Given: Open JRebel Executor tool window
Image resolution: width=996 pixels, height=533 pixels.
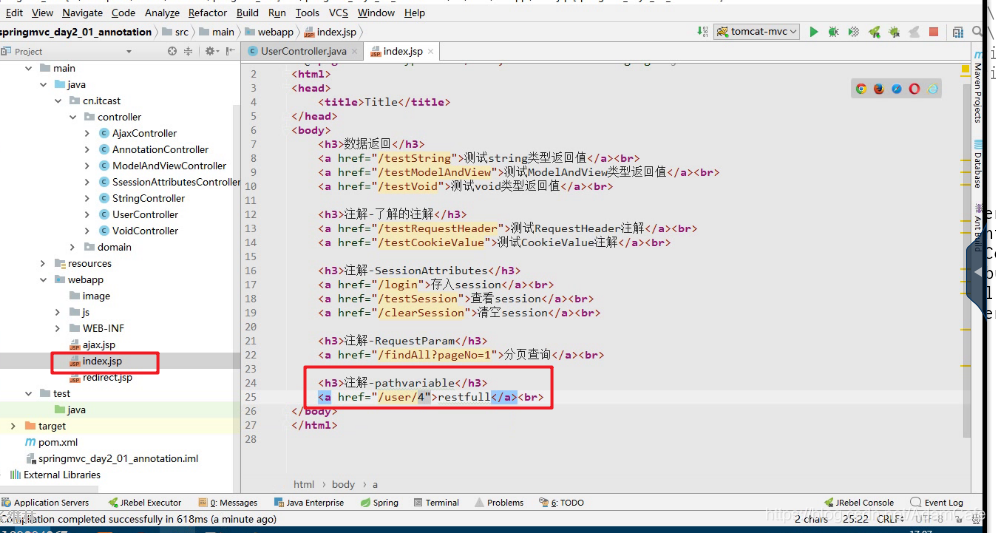Looking at the screenshot, I should point(145,503).
